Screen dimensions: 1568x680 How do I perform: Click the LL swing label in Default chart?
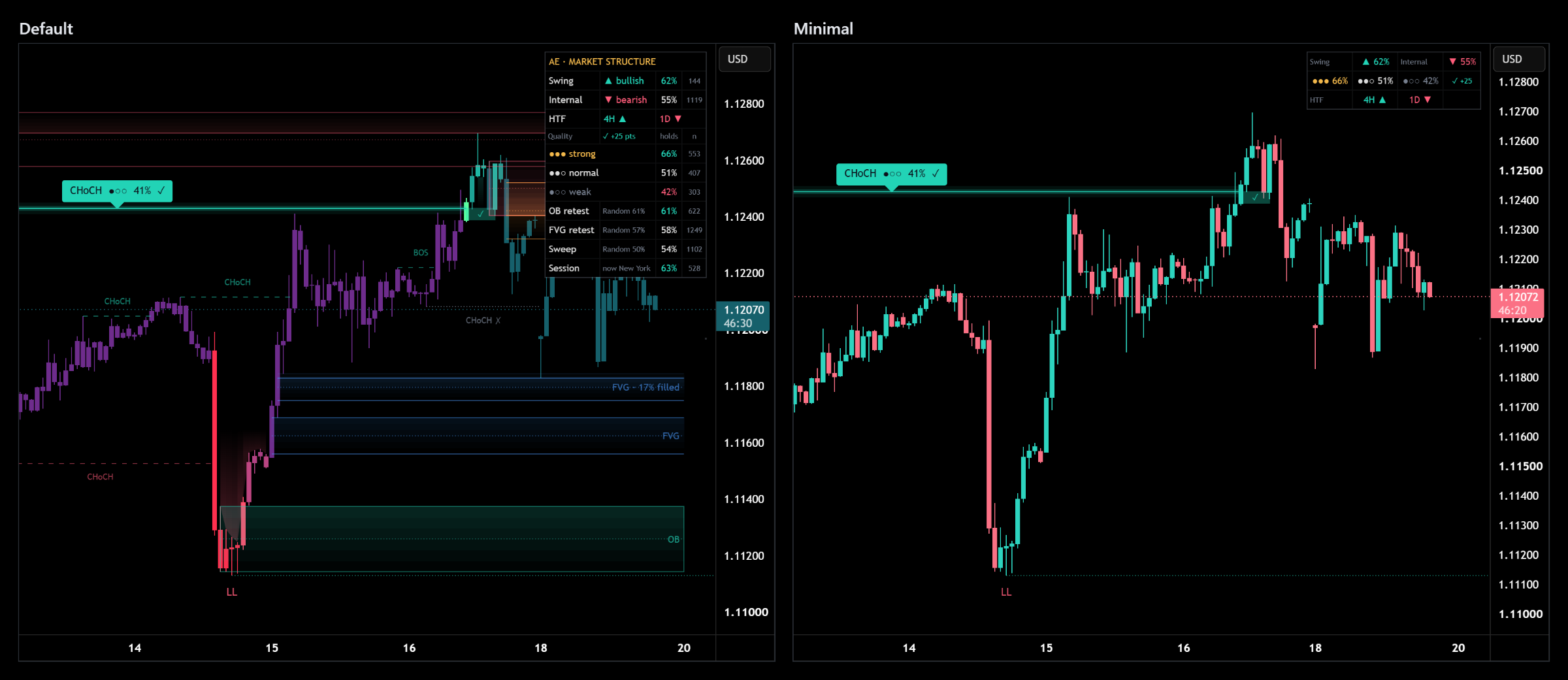[x=232, y=592]
